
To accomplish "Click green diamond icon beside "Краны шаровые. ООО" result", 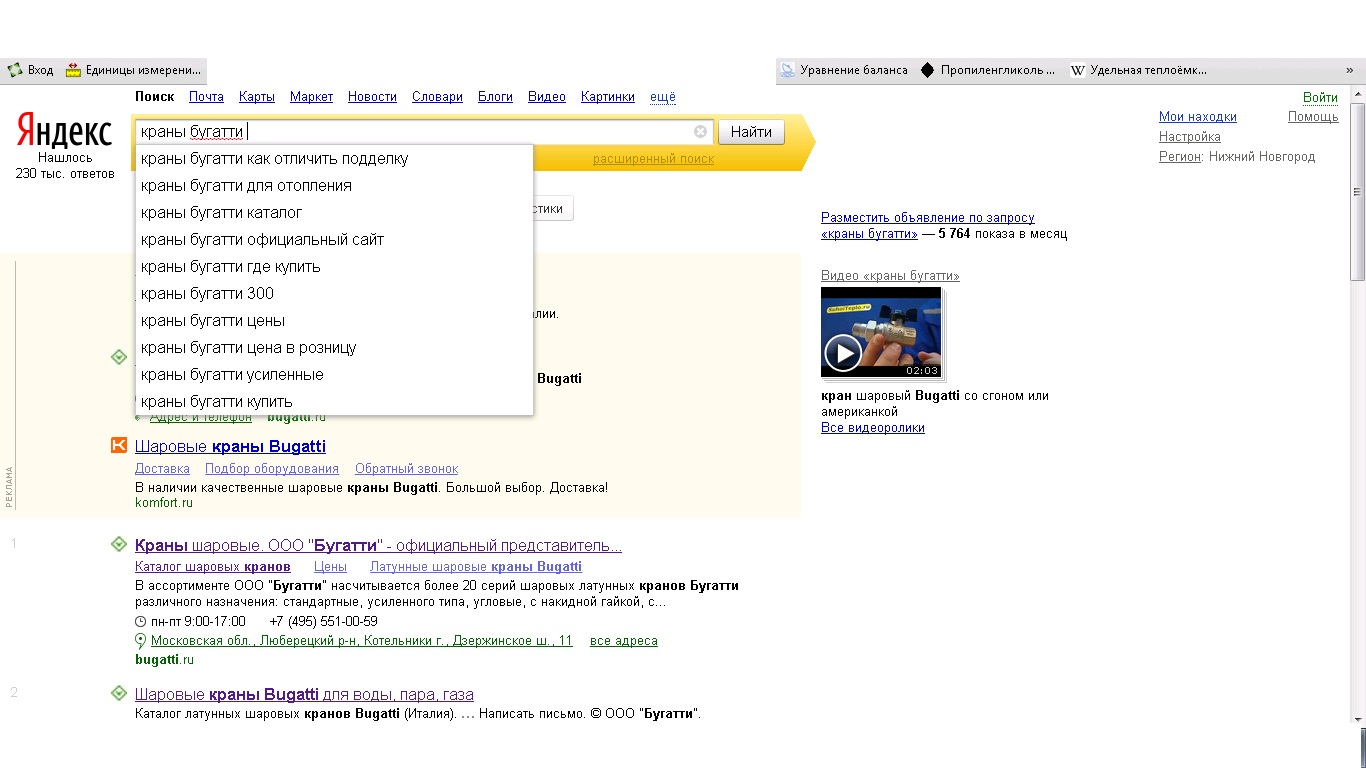I will click(119, 545).
